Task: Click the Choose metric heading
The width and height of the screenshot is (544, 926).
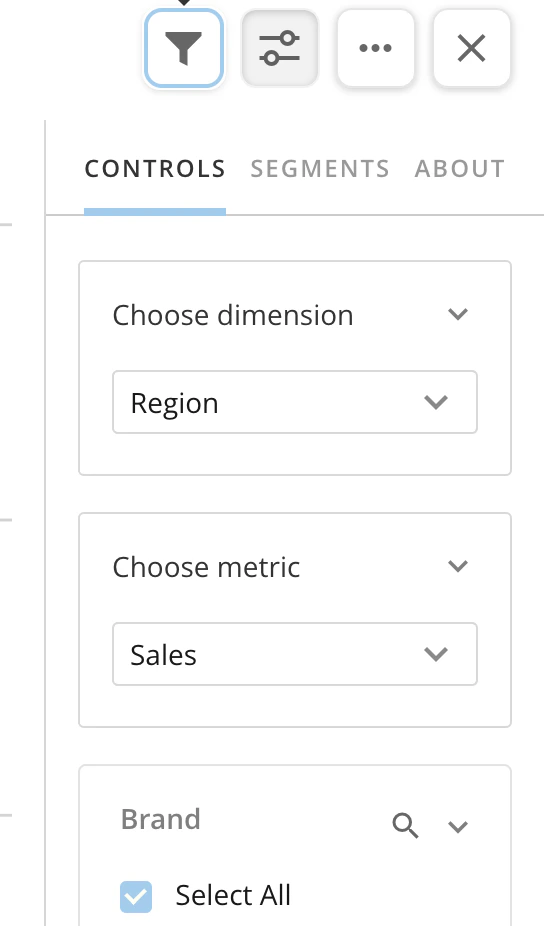Action: coord(206,567)
